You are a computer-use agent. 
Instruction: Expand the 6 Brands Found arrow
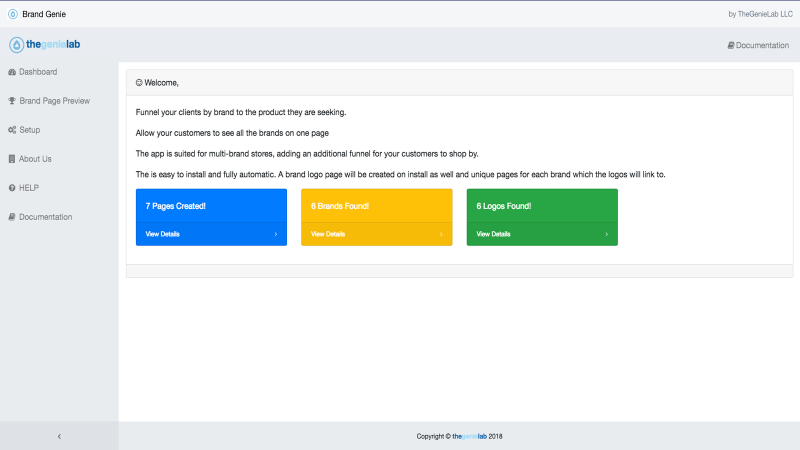coord(441,234)
